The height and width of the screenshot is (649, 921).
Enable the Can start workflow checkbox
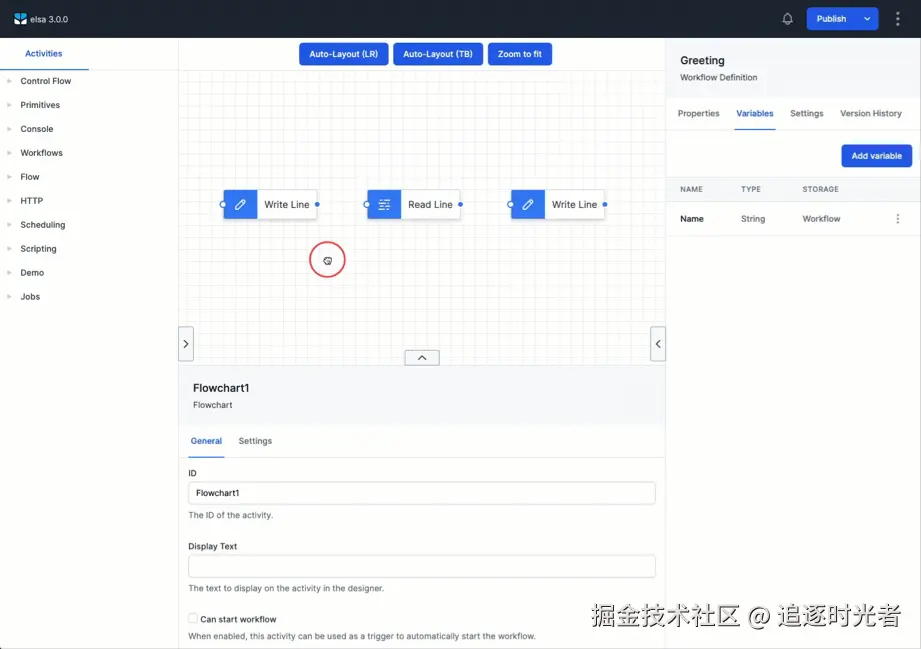(x=193, y=618)
